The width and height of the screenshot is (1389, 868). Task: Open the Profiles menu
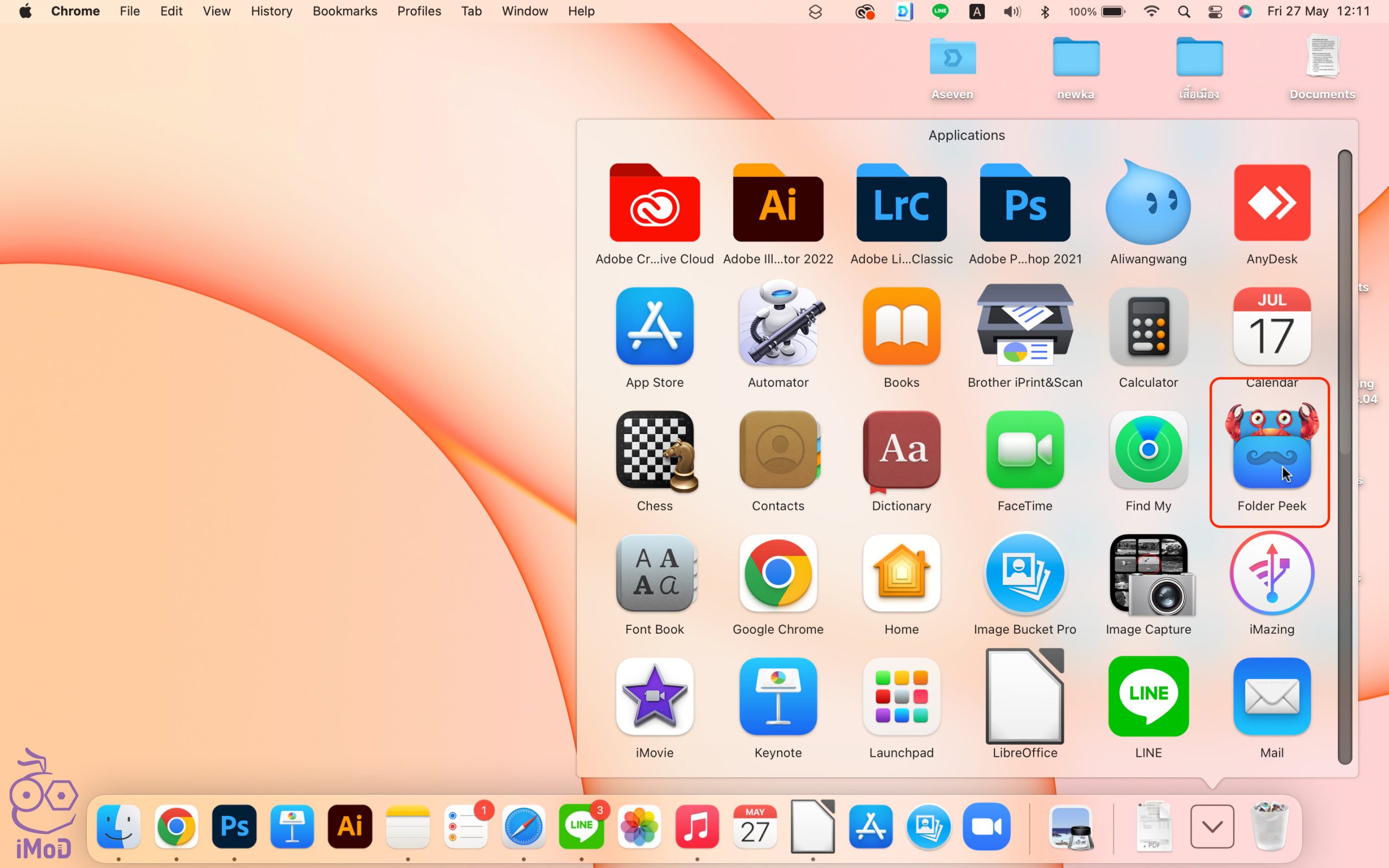tap(419, 11)
